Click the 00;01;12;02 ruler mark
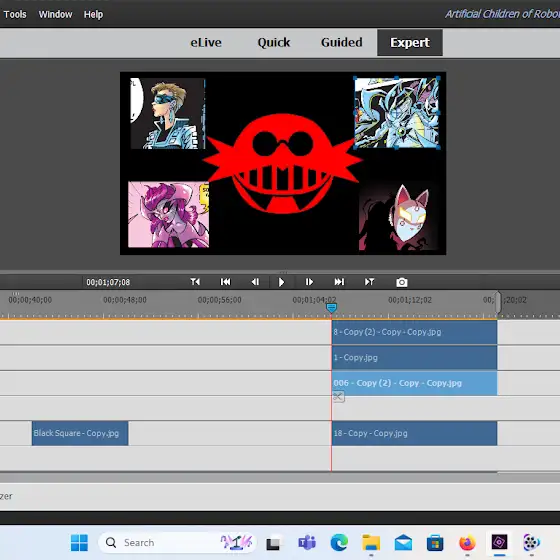 410,300
